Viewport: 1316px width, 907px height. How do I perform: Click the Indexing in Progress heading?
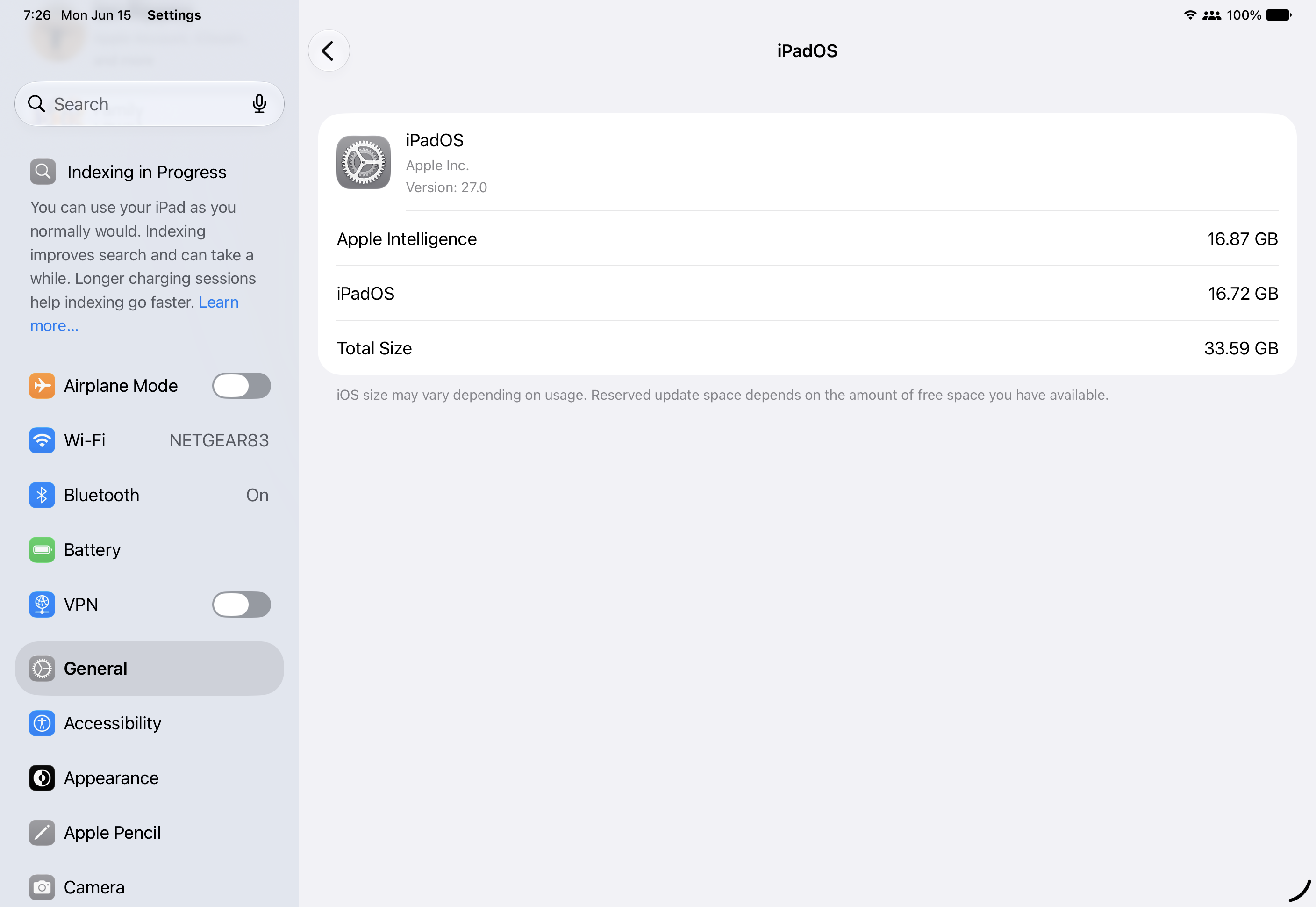point(147,172)
